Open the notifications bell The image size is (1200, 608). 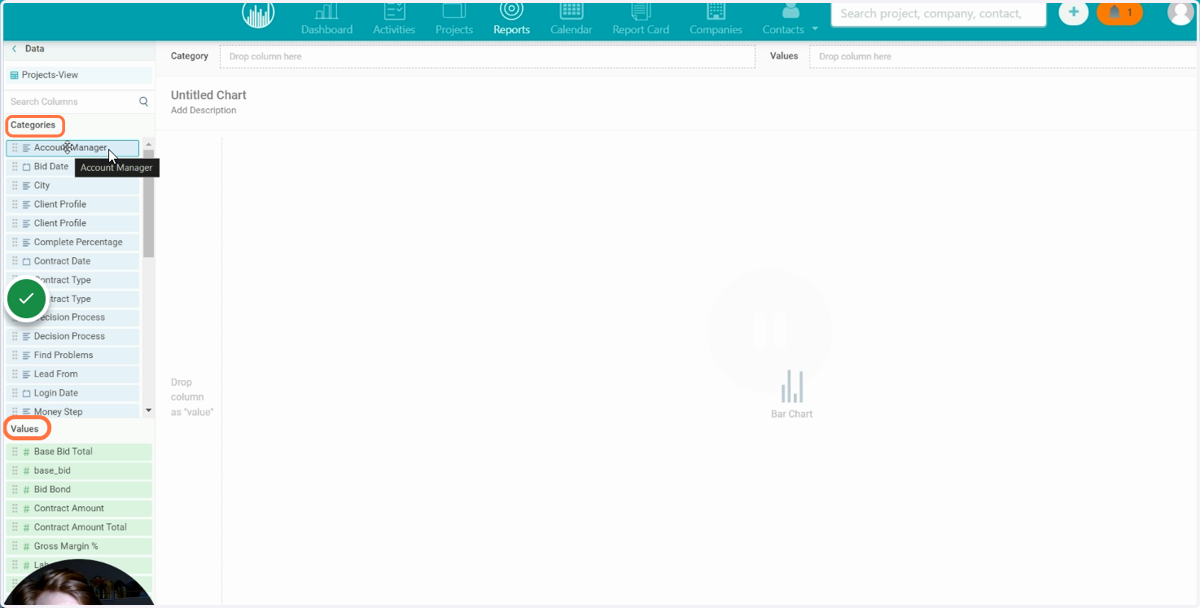point(1119,13)
